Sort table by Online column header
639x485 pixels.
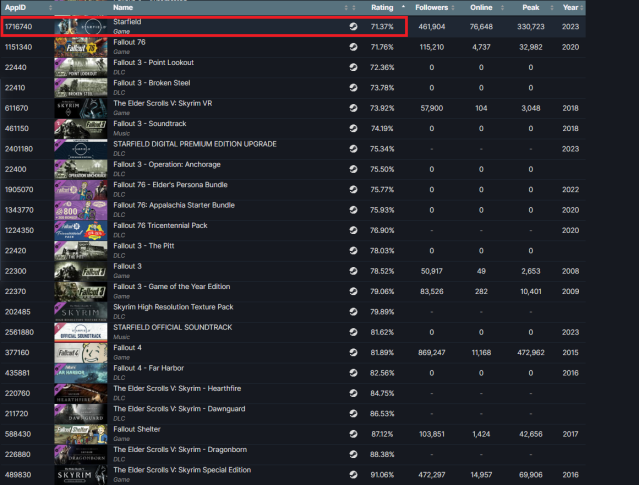pyautogui.click(x=481, y=7)
